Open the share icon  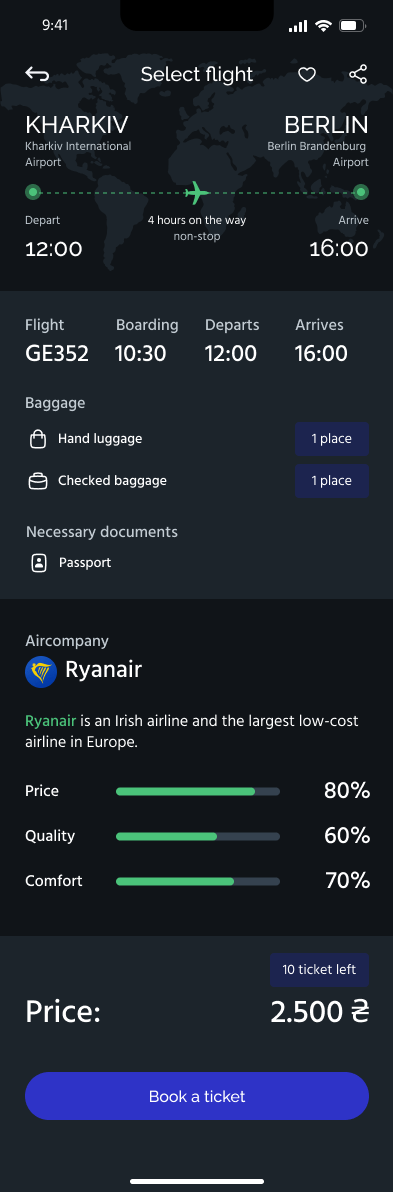click(x=358, y=74)
